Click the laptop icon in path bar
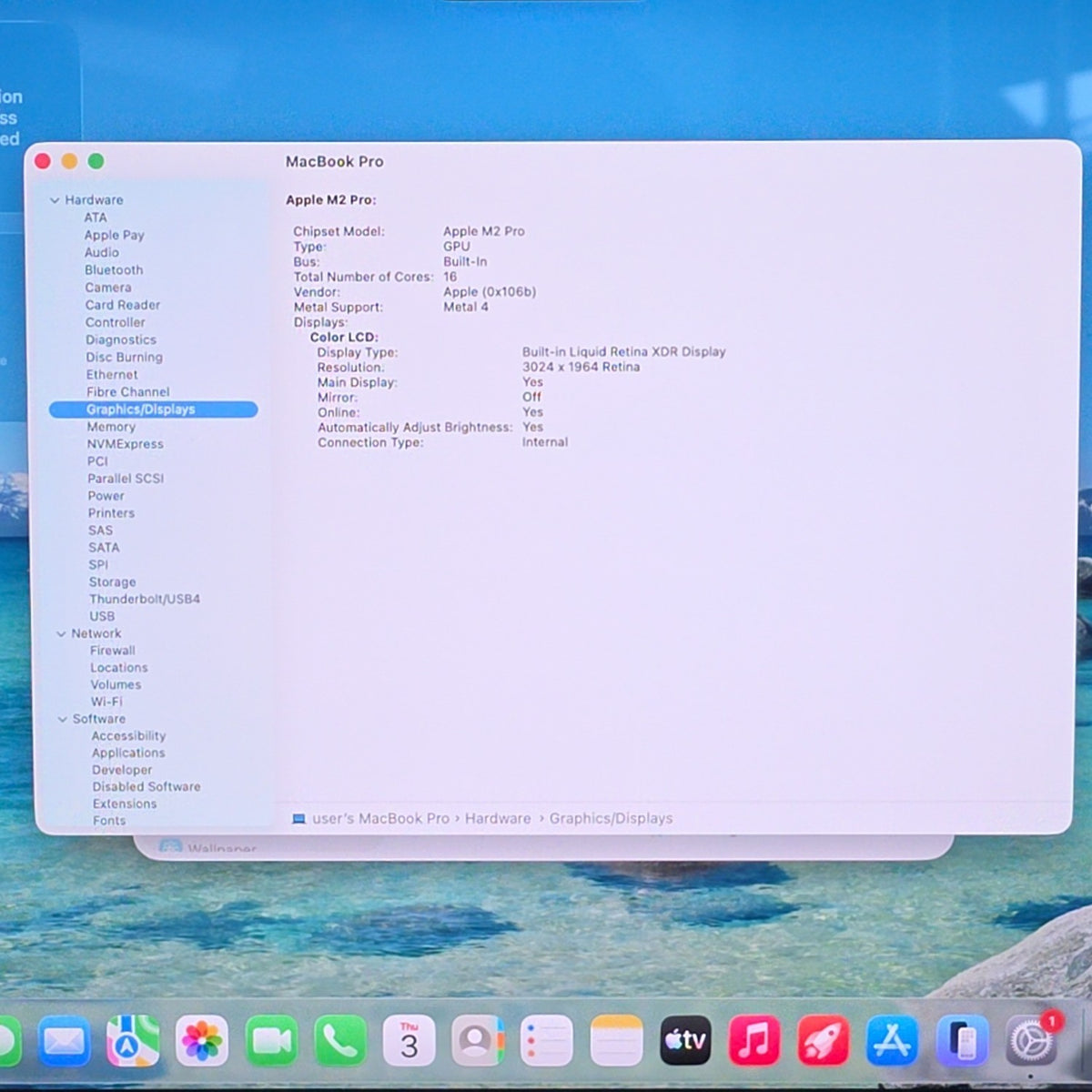Image resolution: width=1092 pixels, height=1092 pixels. [x=298, y=819]
